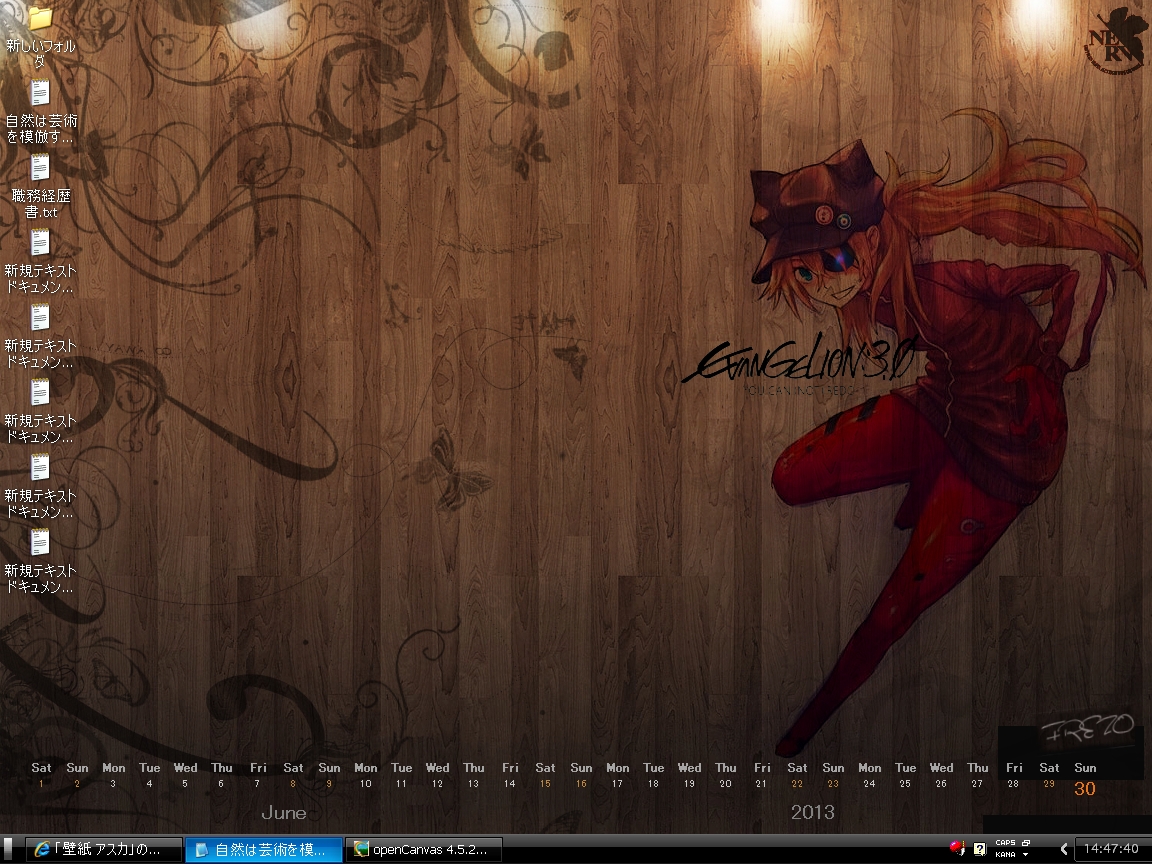Image resolution: width=1152 pixels, height=864 pixels.
Task: Click the 14:47:40 taskbar clock
Action: coord(1111,849)
